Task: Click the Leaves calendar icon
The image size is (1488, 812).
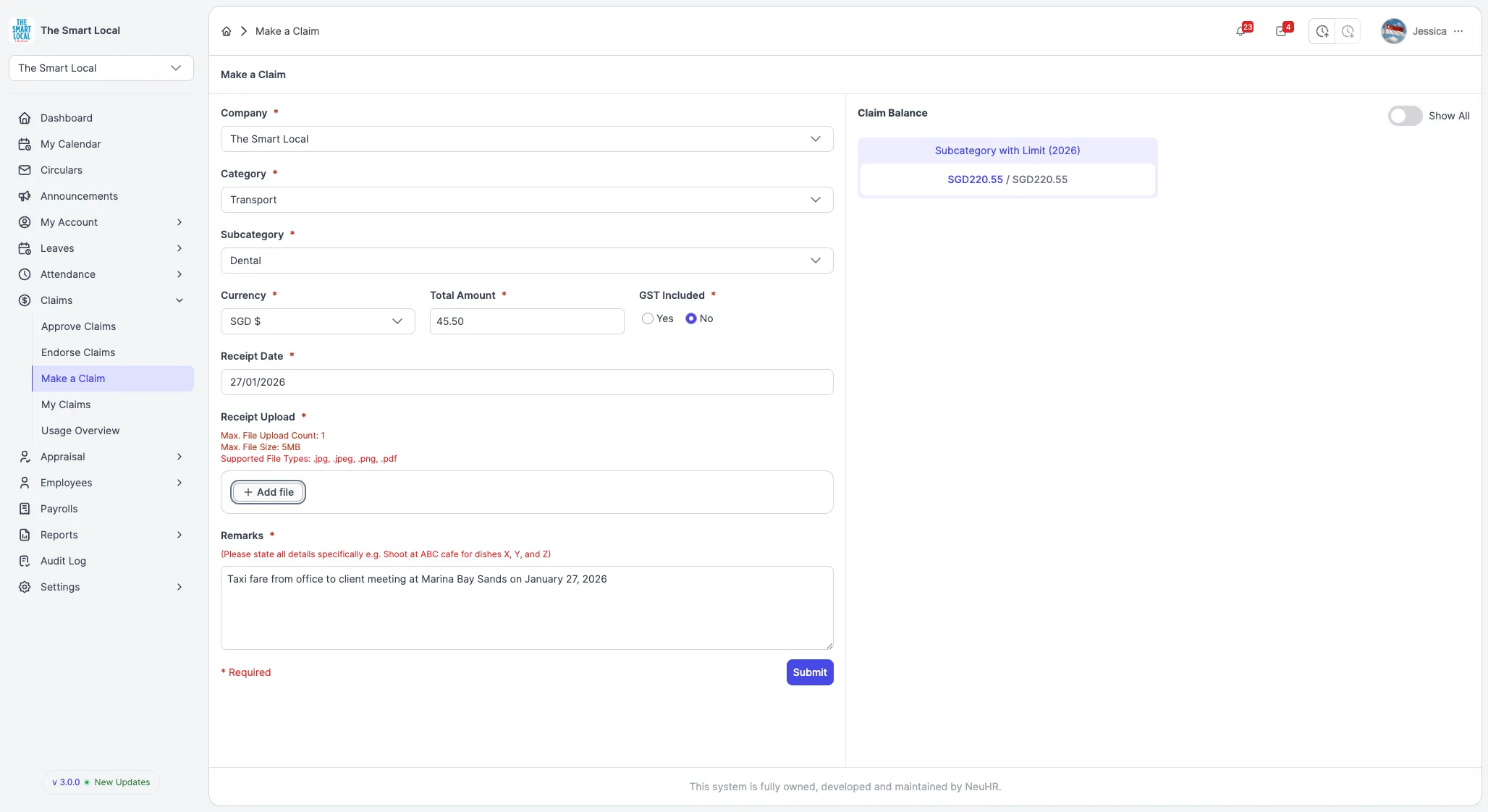Action: 25,248
